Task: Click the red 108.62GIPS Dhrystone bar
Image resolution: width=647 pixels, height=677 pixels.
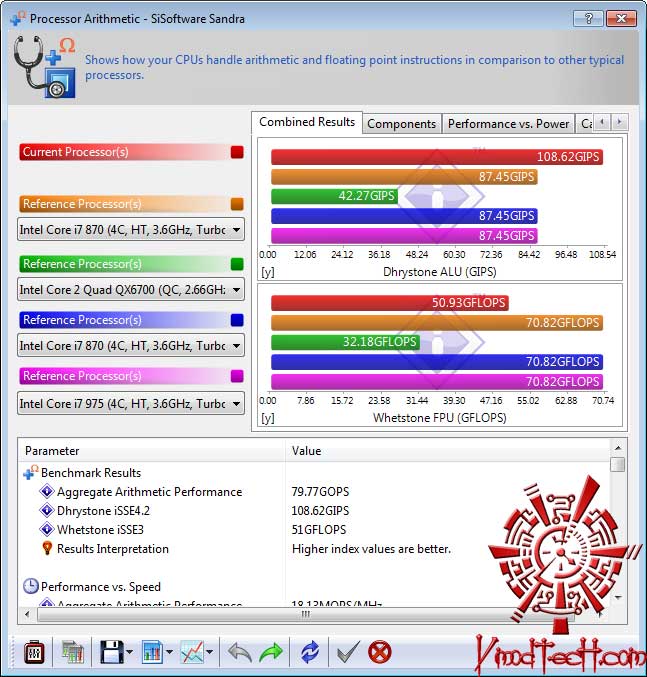Action: click(x=437, y=157)
